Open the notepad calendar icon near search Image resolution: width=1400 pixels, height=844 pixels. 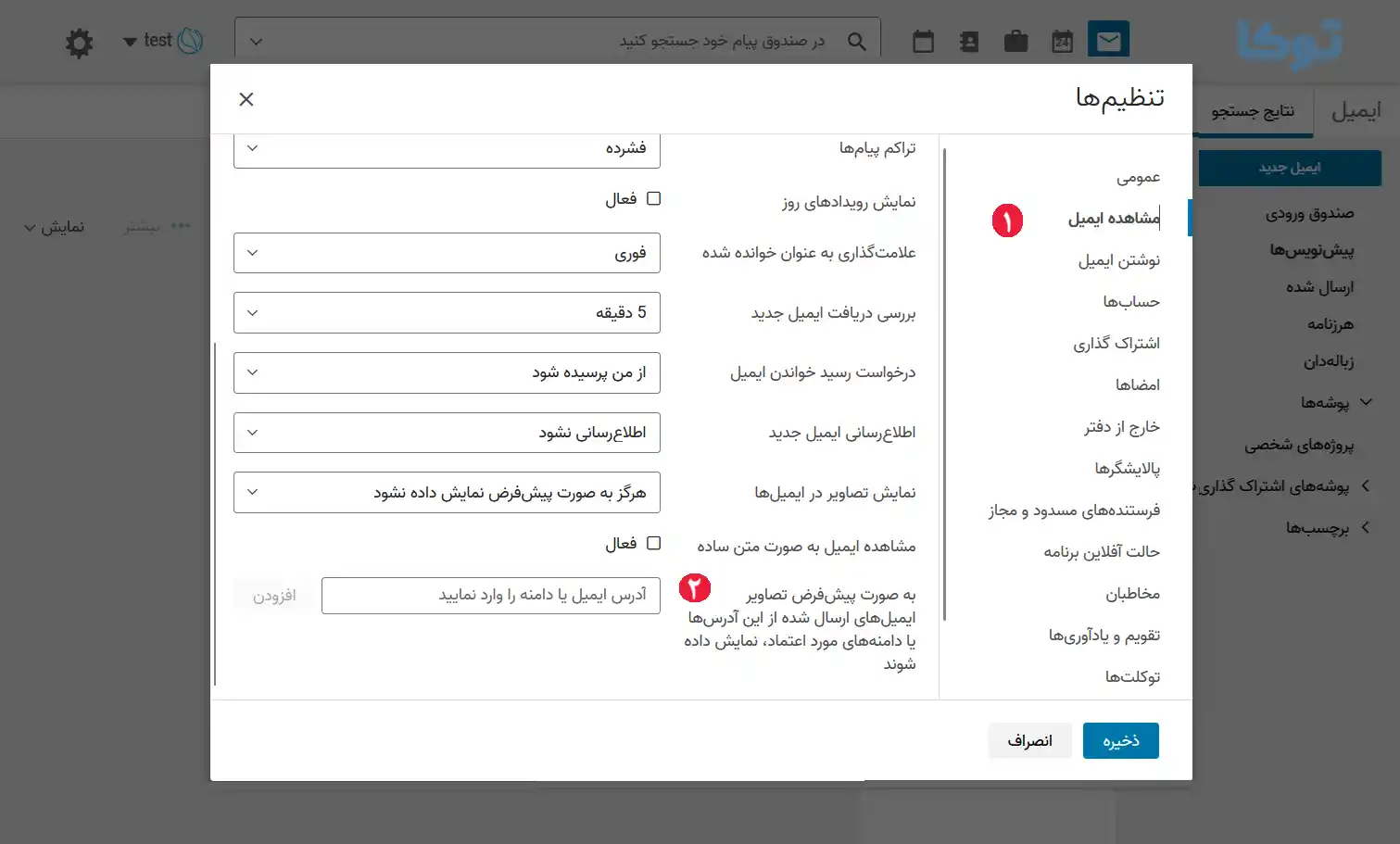coord(923,42)
